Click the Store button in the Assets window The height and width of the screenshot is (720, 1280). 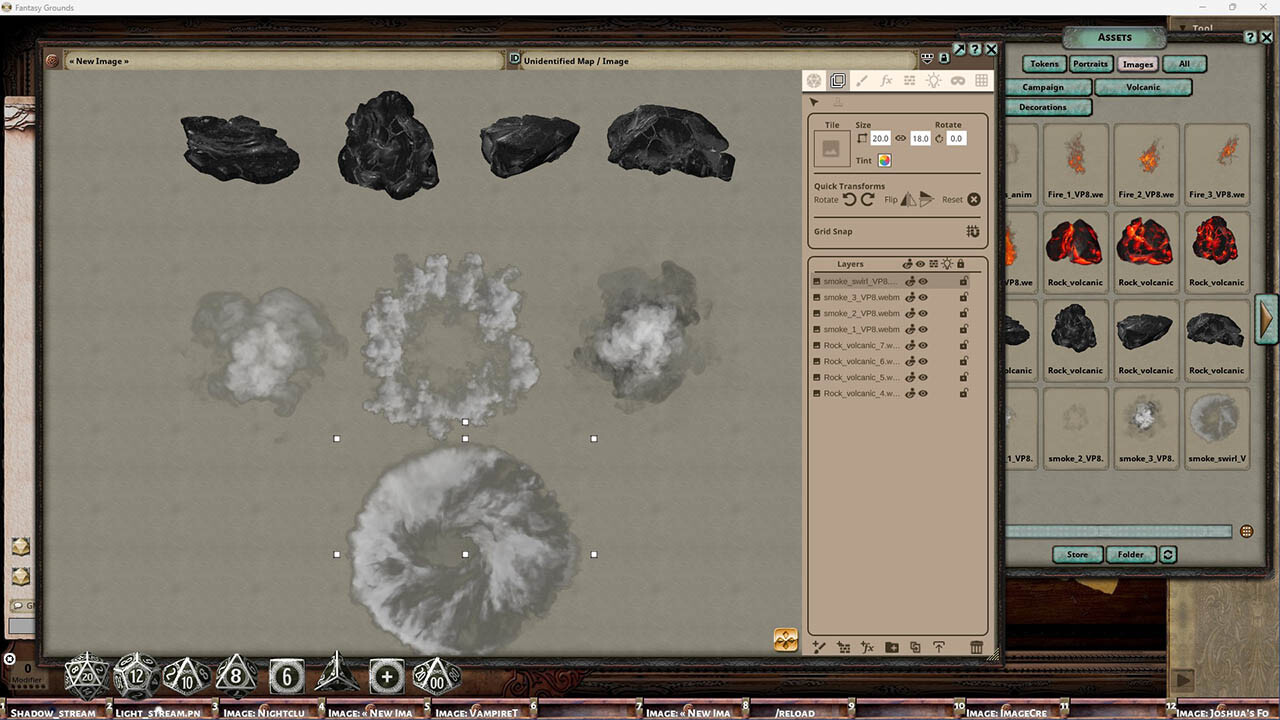tap(1077, 554)
